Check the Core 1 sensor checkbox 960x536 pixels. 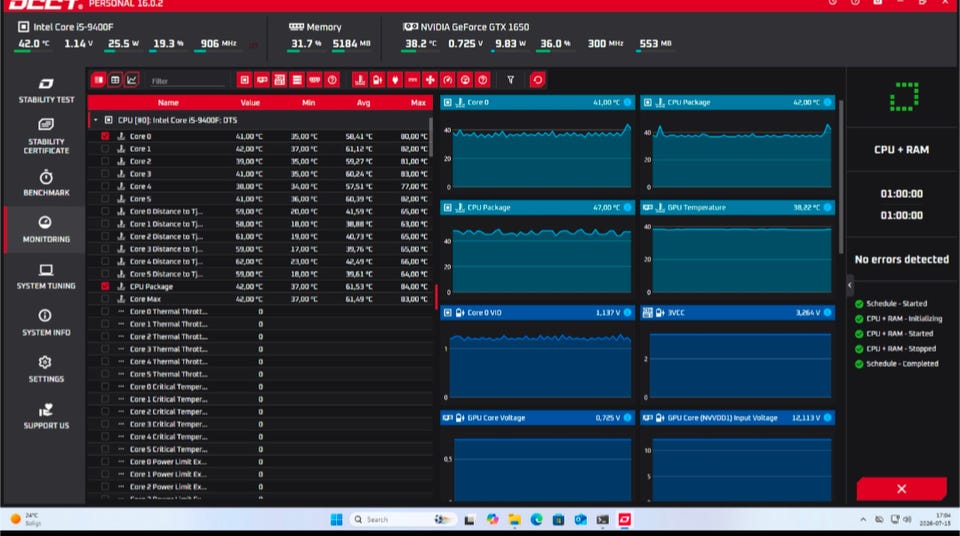tap(105, 148)
